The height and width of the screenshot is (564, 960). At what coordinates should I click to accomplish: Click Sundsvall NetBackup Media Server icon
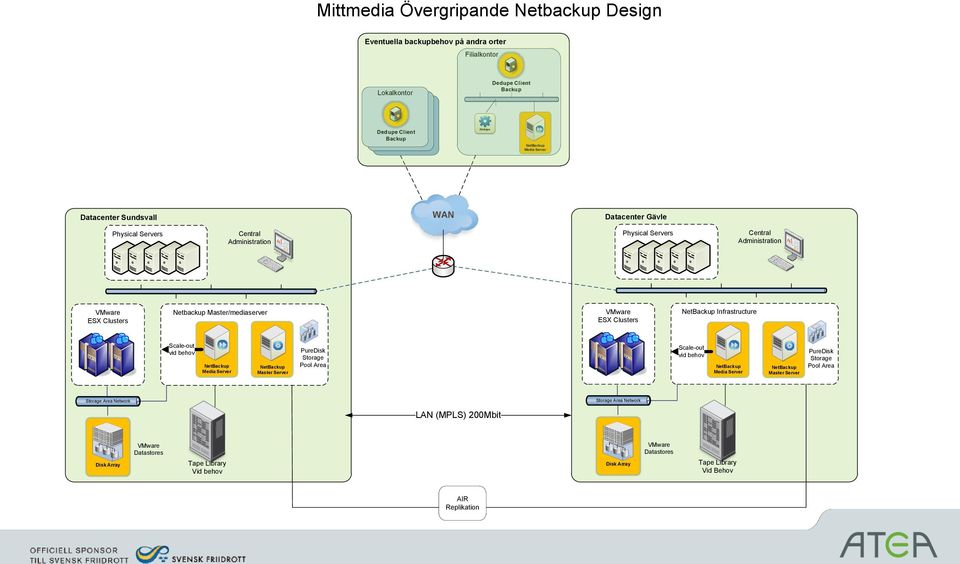click(x=217, y=350)
